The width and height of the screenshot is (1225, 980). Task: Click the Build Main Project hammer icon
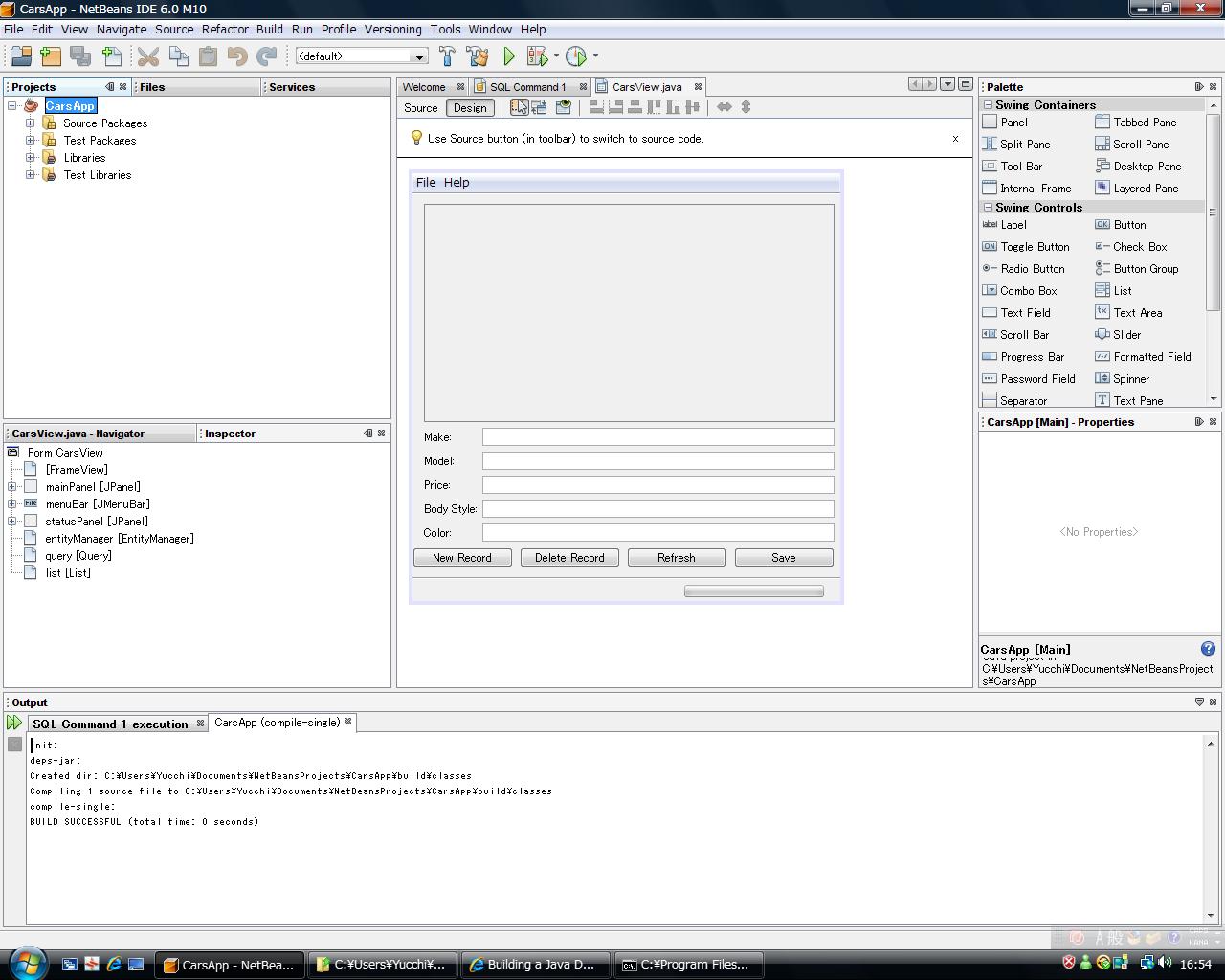click(447, 56)
